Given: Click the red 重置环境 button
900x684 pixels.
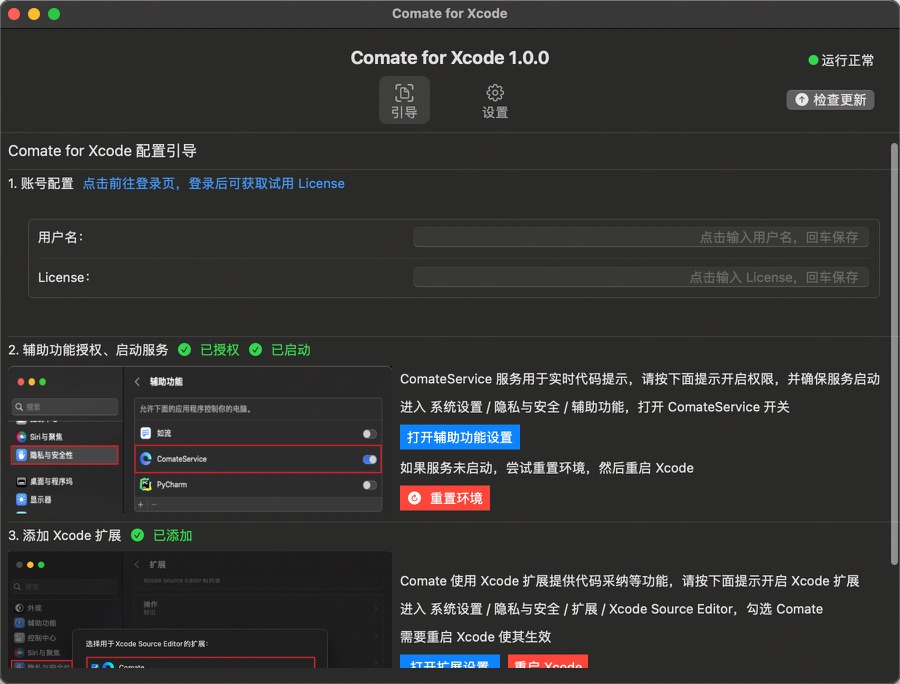Looking at the screenshot, I should 445,498.
